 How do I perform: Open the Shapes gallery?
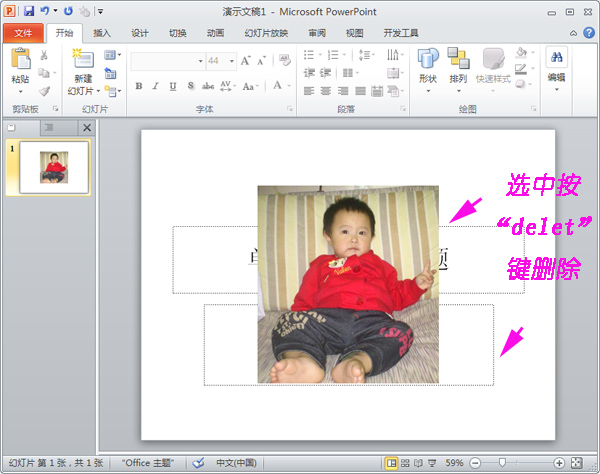pos(428,71)
